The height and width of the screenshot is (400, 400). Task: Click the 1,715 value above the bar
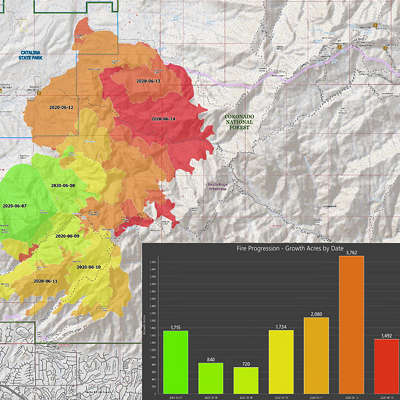click(x=175, y=328)
